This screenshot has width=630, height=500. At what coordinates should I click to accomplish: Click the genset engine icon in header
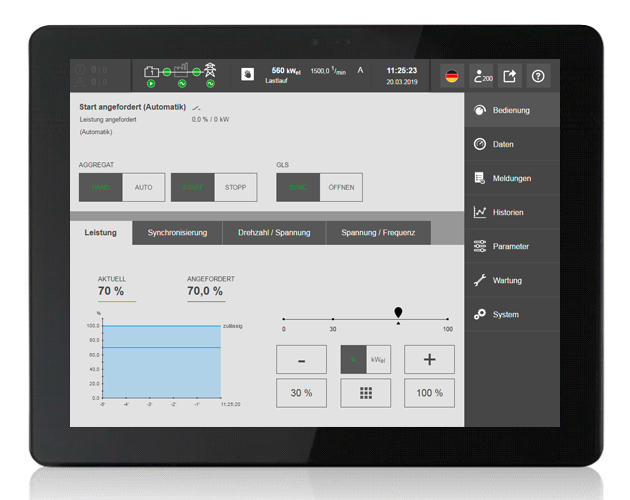pos(151,72)
